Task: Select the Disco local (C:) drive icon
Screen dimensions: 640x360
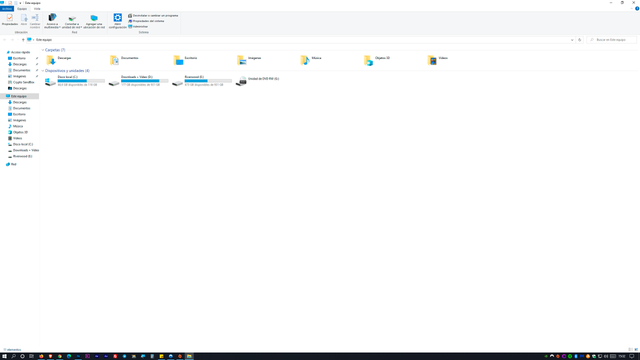Action: [50, 82]
